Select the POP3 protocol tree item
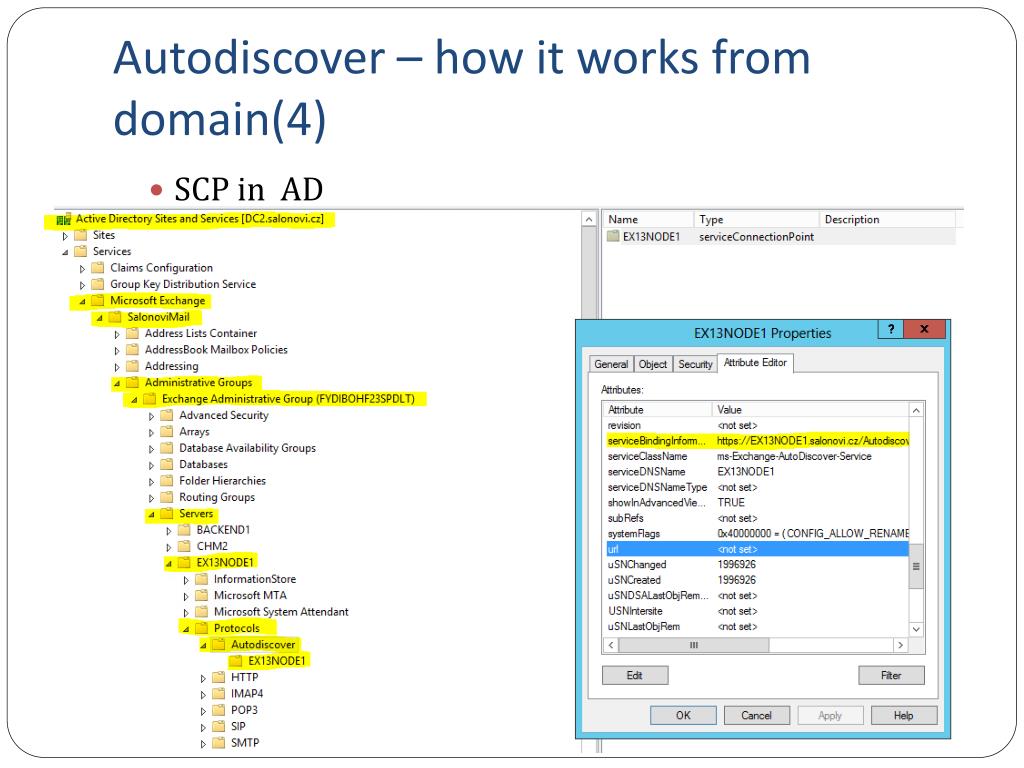The height and width of the screenshot is (768, 1024). [244, 710]
